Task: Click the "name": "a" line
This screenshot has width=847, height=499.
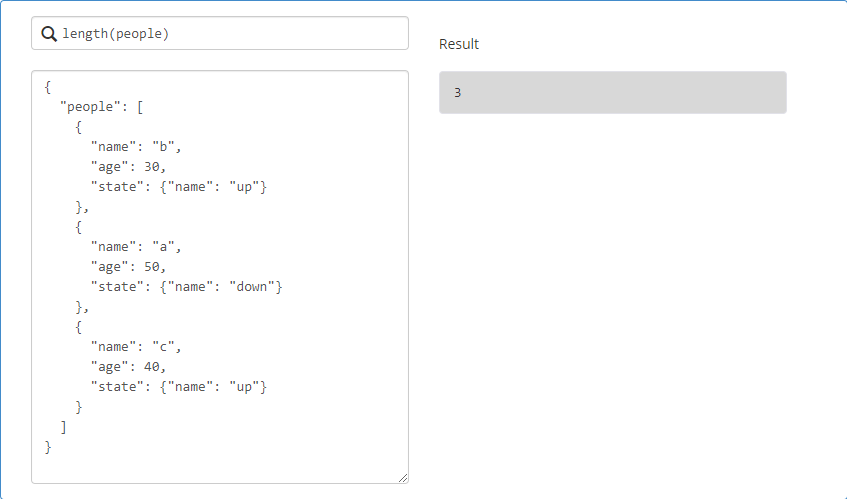Action: tap(136, 247)
